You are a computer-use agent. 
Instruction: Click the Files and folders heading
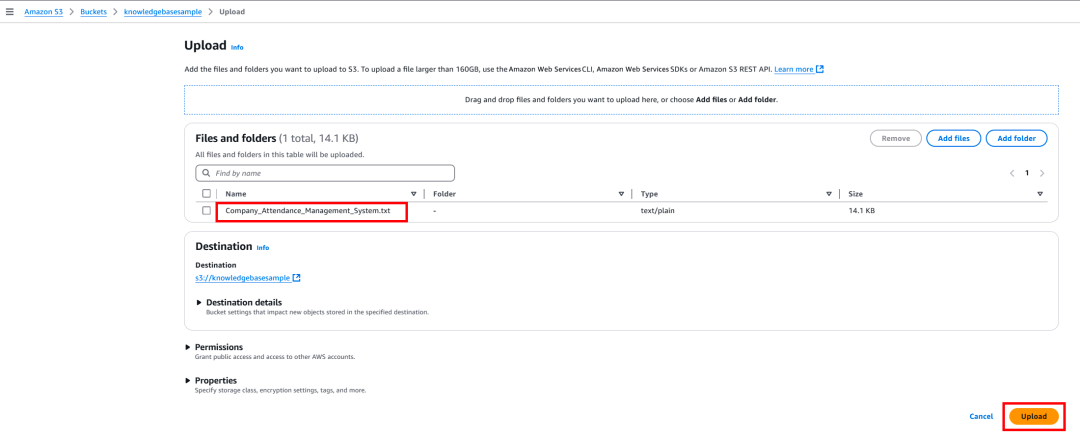pyautogui.click(x=236, y=139)
